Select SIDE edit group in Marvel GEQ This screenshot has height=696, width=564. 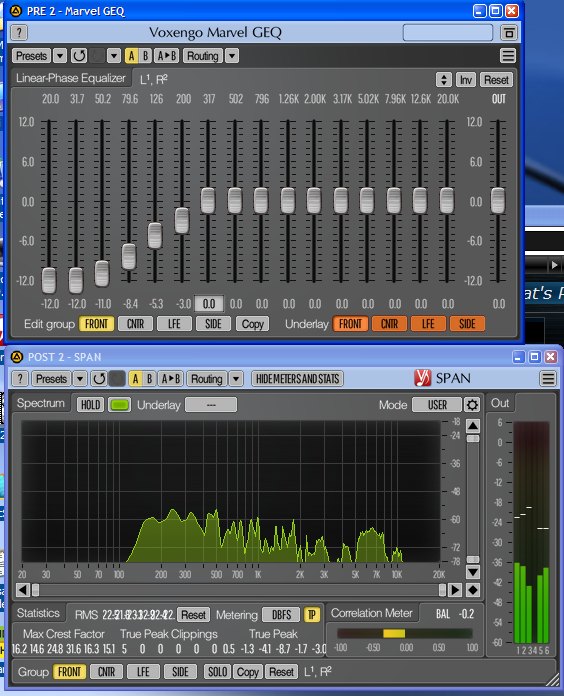[213, 324]
